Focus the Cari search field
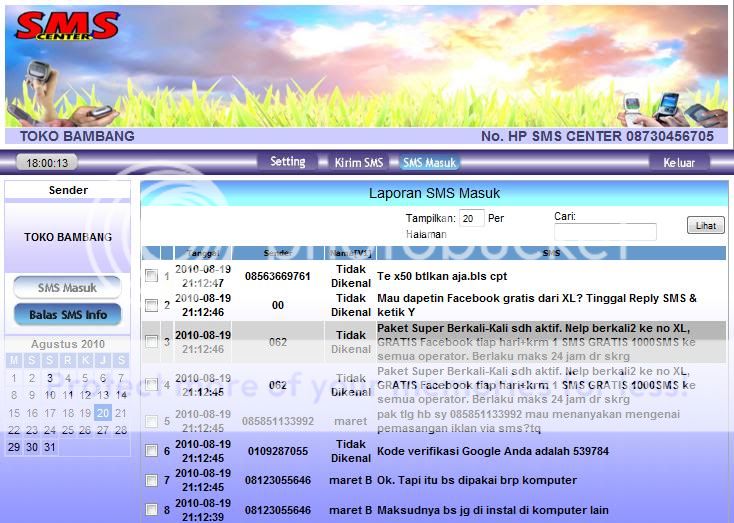This screenshot has height=523, width=734. 605,232
